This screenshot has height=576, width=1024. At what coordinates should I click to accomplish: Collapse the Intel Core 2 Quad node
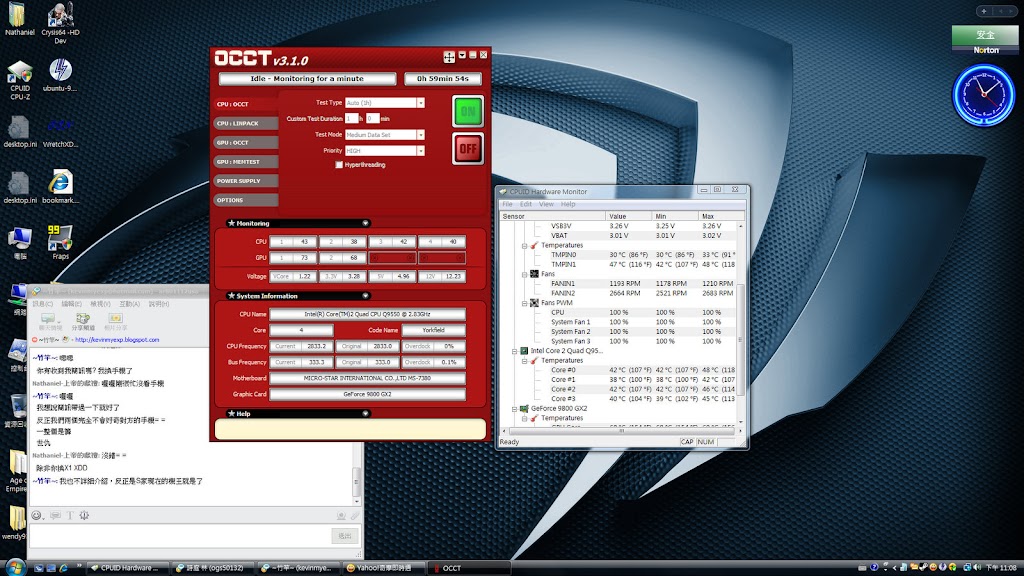coord(515,351)
